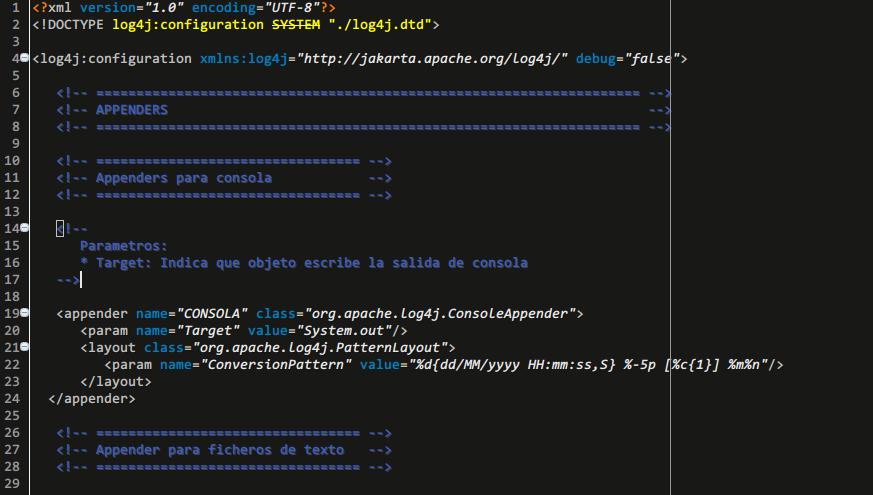Click line number 1 in the gutter
This screenshot has height=495, width=873.
pos(16,8)
